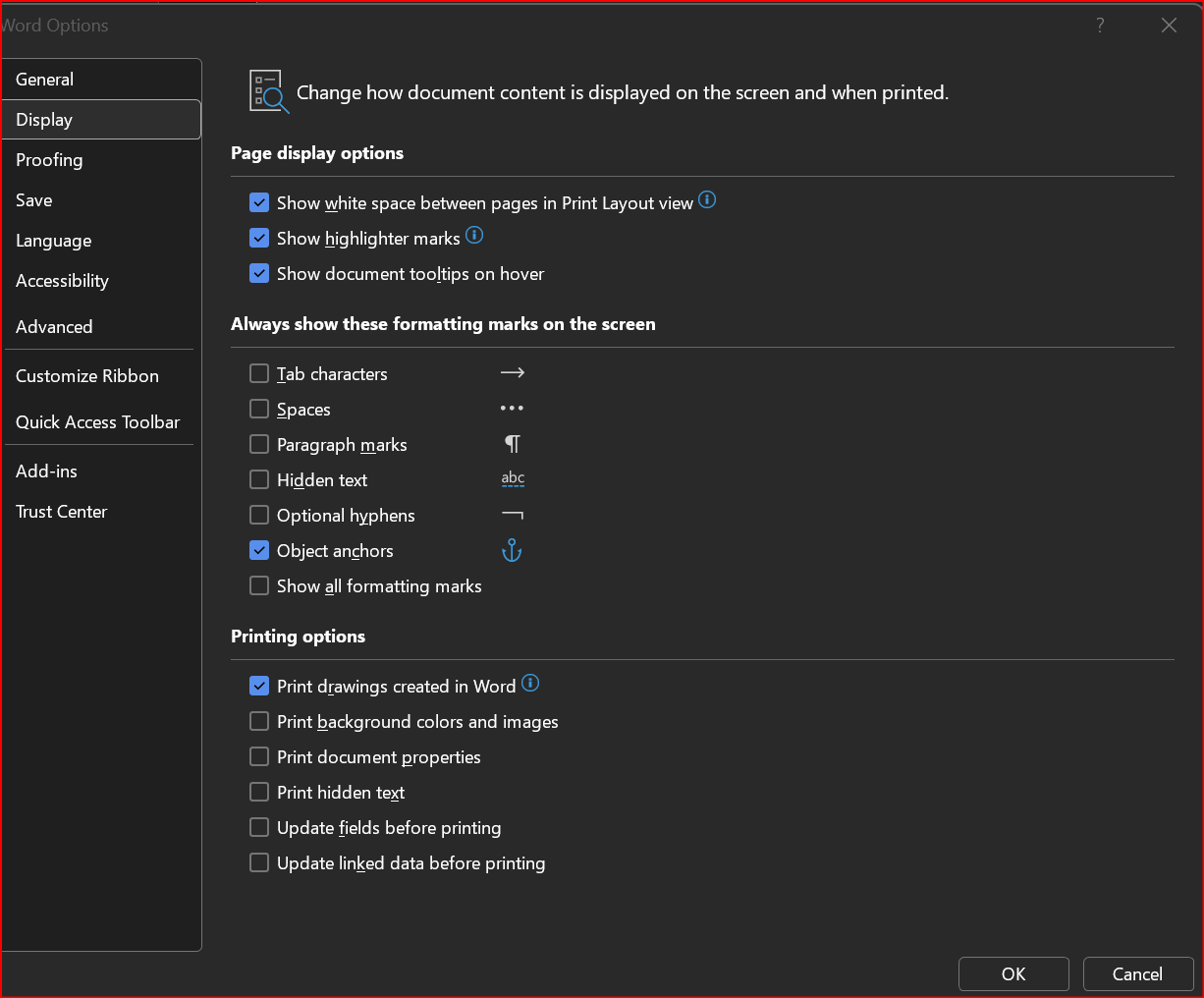Uncheck Show white space between pages

(x=259, y=202)
